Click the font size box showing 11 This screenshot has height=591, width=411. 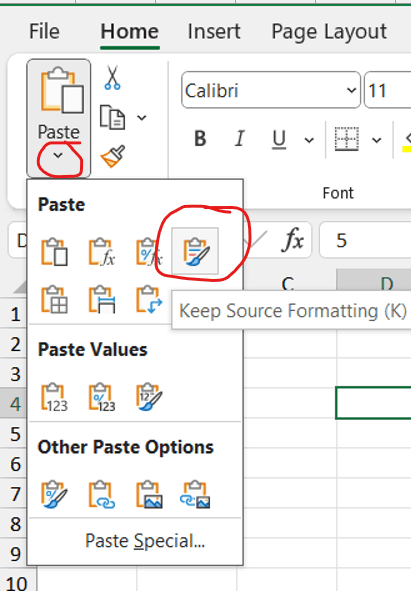[x=388, y=90]
